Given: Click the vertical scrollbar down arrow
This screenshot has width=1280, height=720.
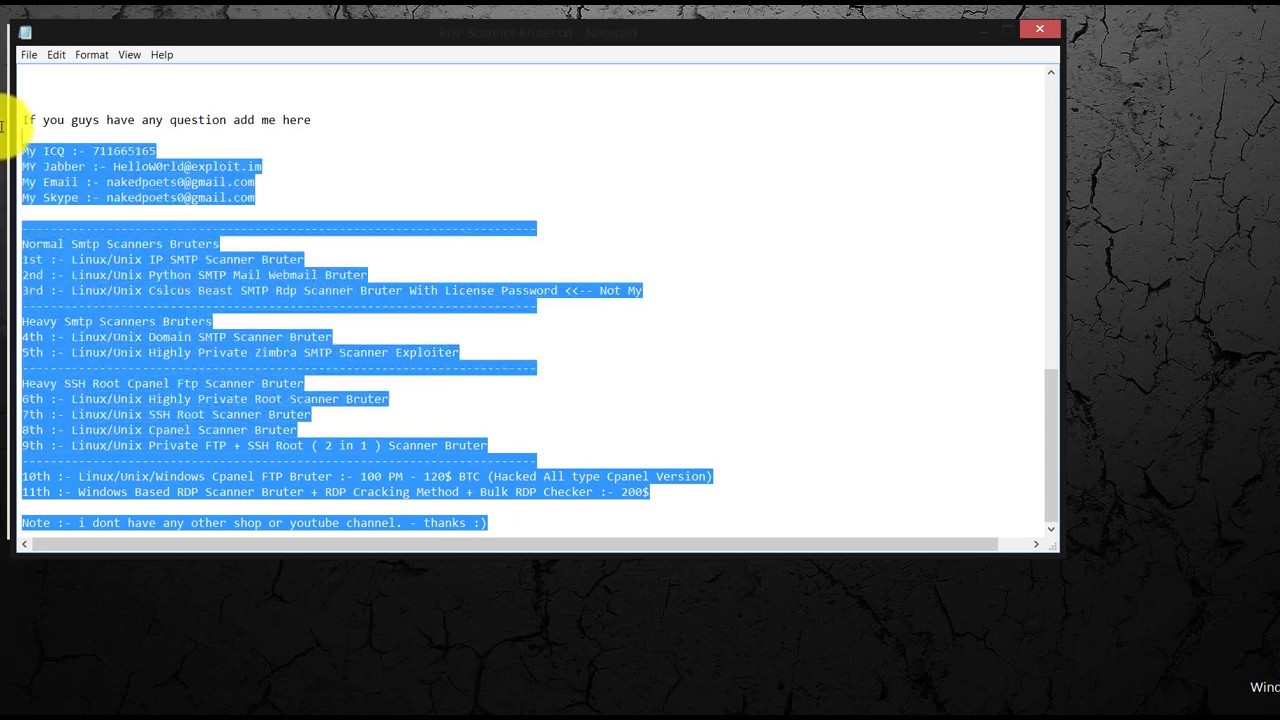Looking at the screenshot, I should (1051, 528).
